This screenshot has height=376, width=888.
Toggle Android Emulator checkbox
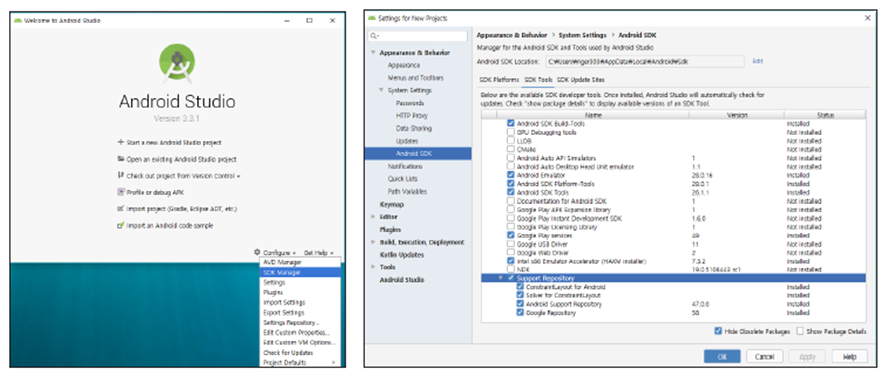tap(511, 175)
